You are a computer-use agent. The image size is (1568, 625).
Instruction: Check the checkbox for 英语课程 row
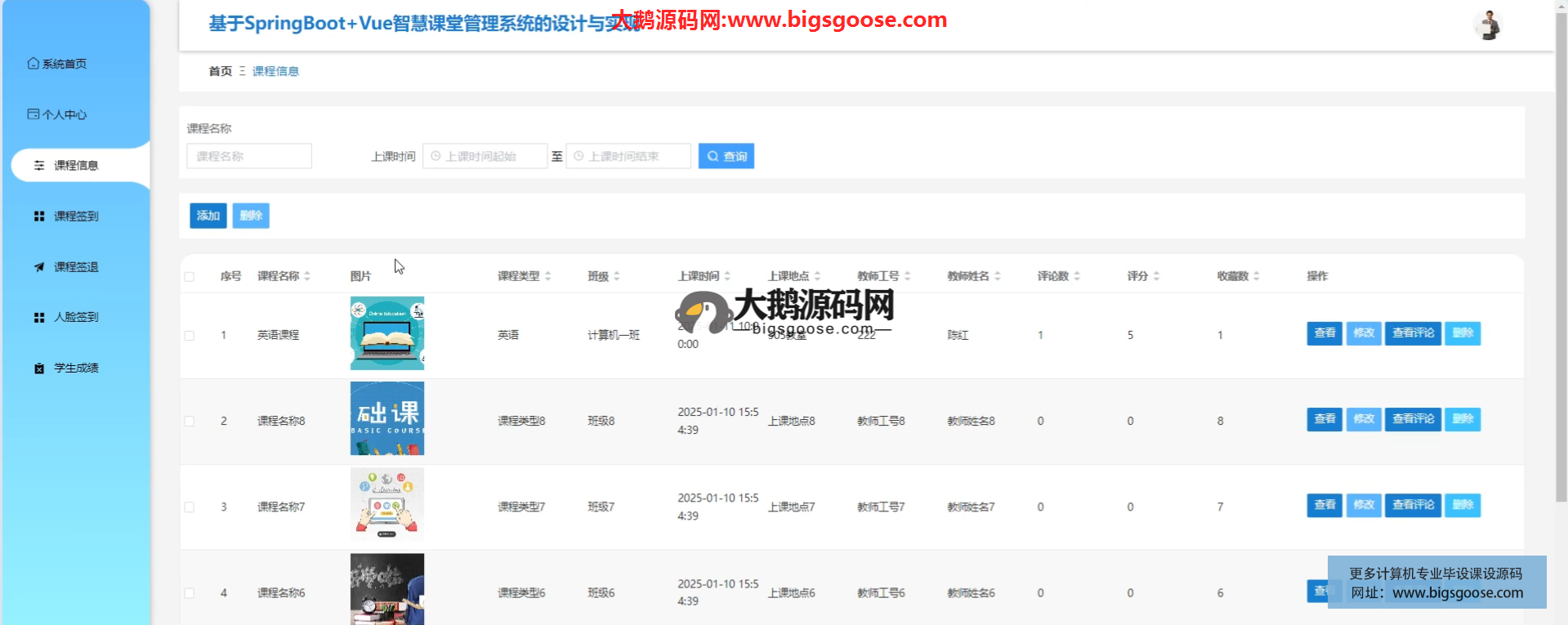click(190, 336)
